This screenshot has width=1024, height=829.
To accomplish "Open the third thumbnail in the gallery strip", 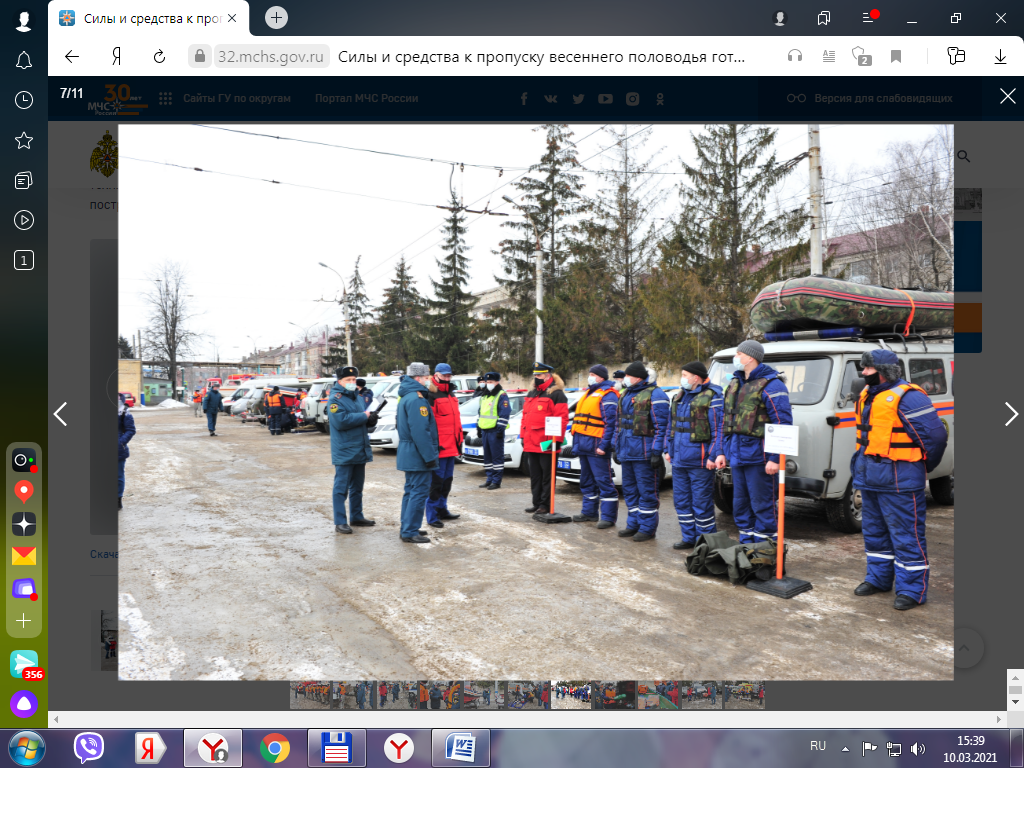I will pos(397,695).
